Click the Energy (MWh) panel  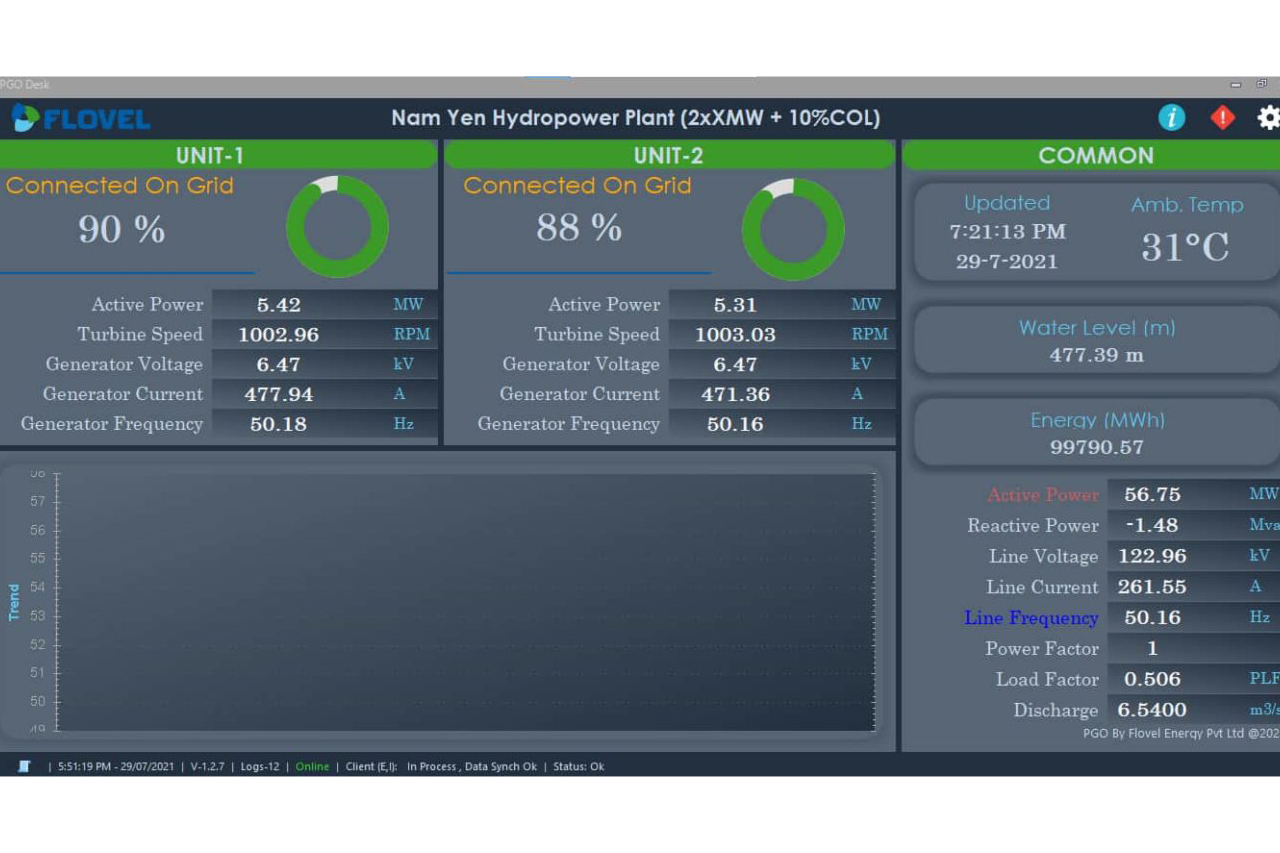coord(1096,434)
